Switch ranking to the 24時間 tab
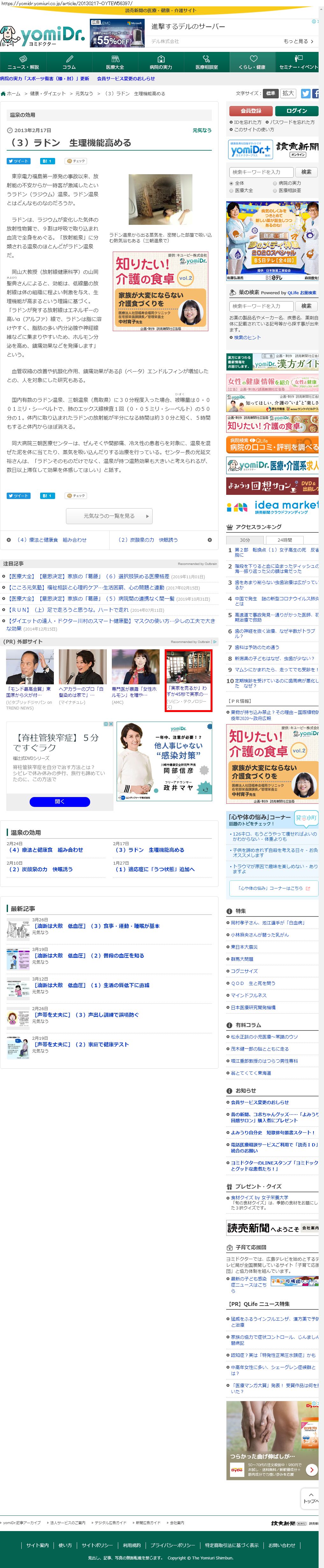The width and height of the screenshot is (324, 1568). pyautogui.click(x=284, y=540)
